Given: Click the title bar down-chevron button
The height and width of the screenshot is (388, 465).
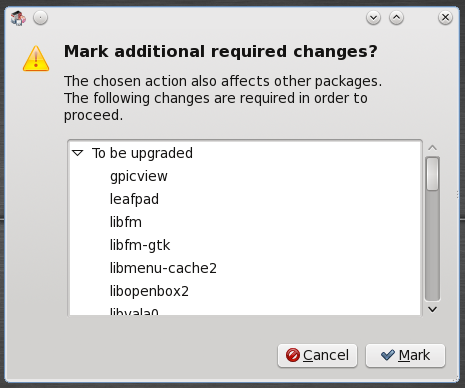Looking at the screenshot, I should [x=373, y=18].
